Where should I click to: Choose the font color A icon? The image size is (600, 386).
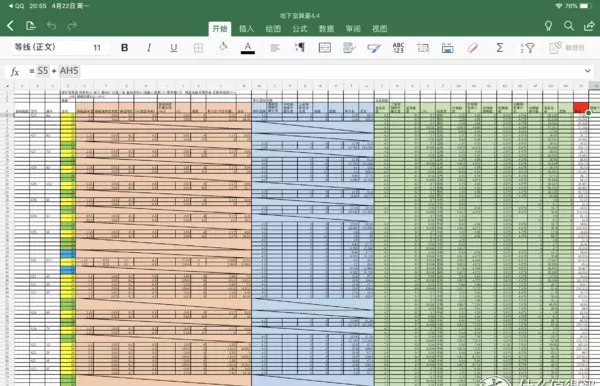click(248, 48)
